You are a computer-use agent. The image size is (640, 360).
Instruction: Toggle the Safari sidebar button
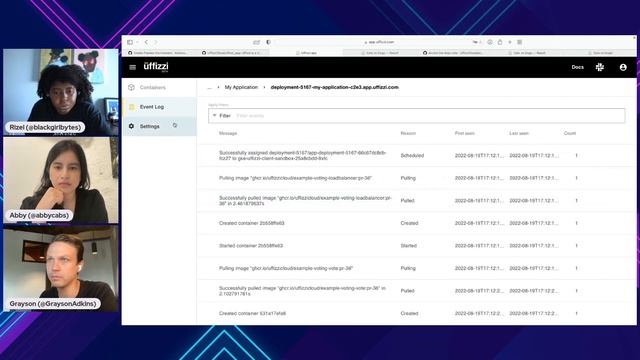tap(130, 42)
